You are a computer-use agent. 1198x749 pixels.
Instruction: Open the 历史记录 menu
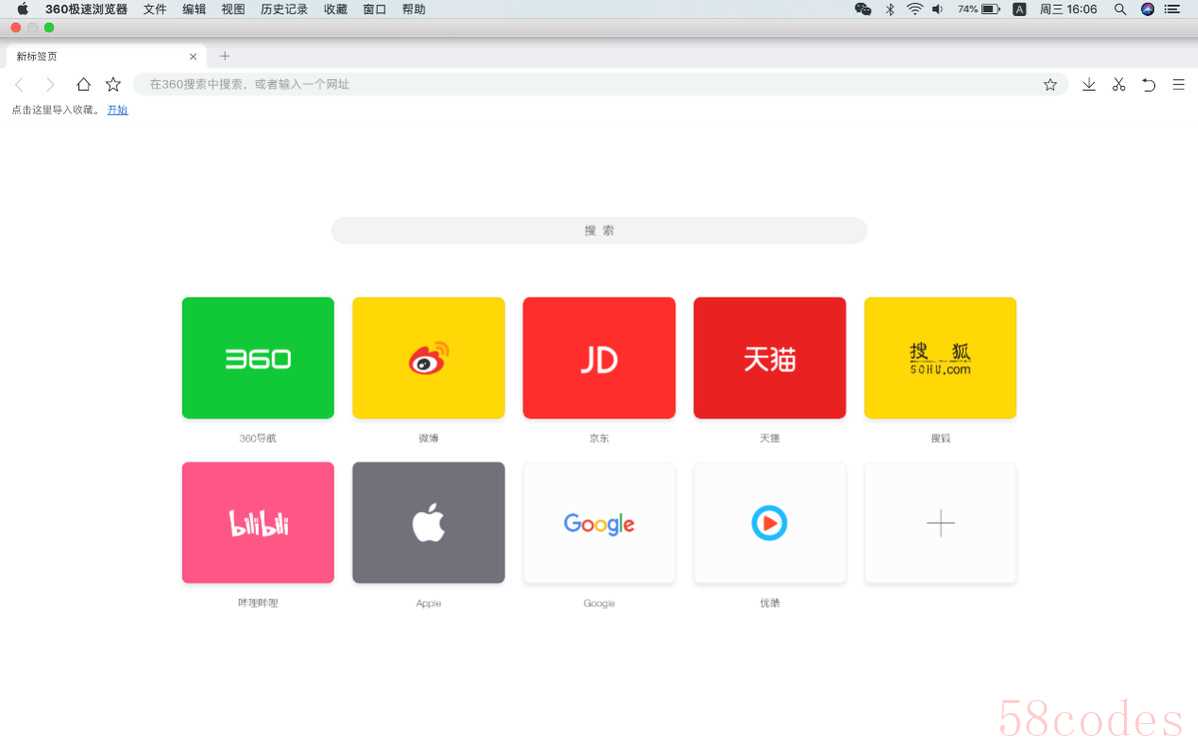[x=283, y=9]
